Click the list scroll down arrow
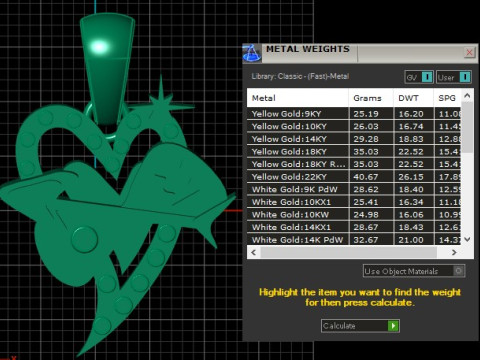 [467, 239]
